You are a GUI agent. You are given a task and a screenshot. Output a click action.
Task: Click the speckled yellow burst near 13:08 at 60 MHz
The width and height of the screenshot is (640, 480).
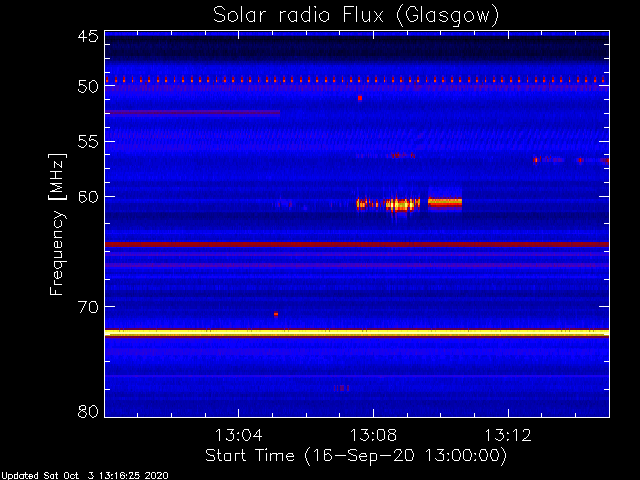(x=388, y=204)
